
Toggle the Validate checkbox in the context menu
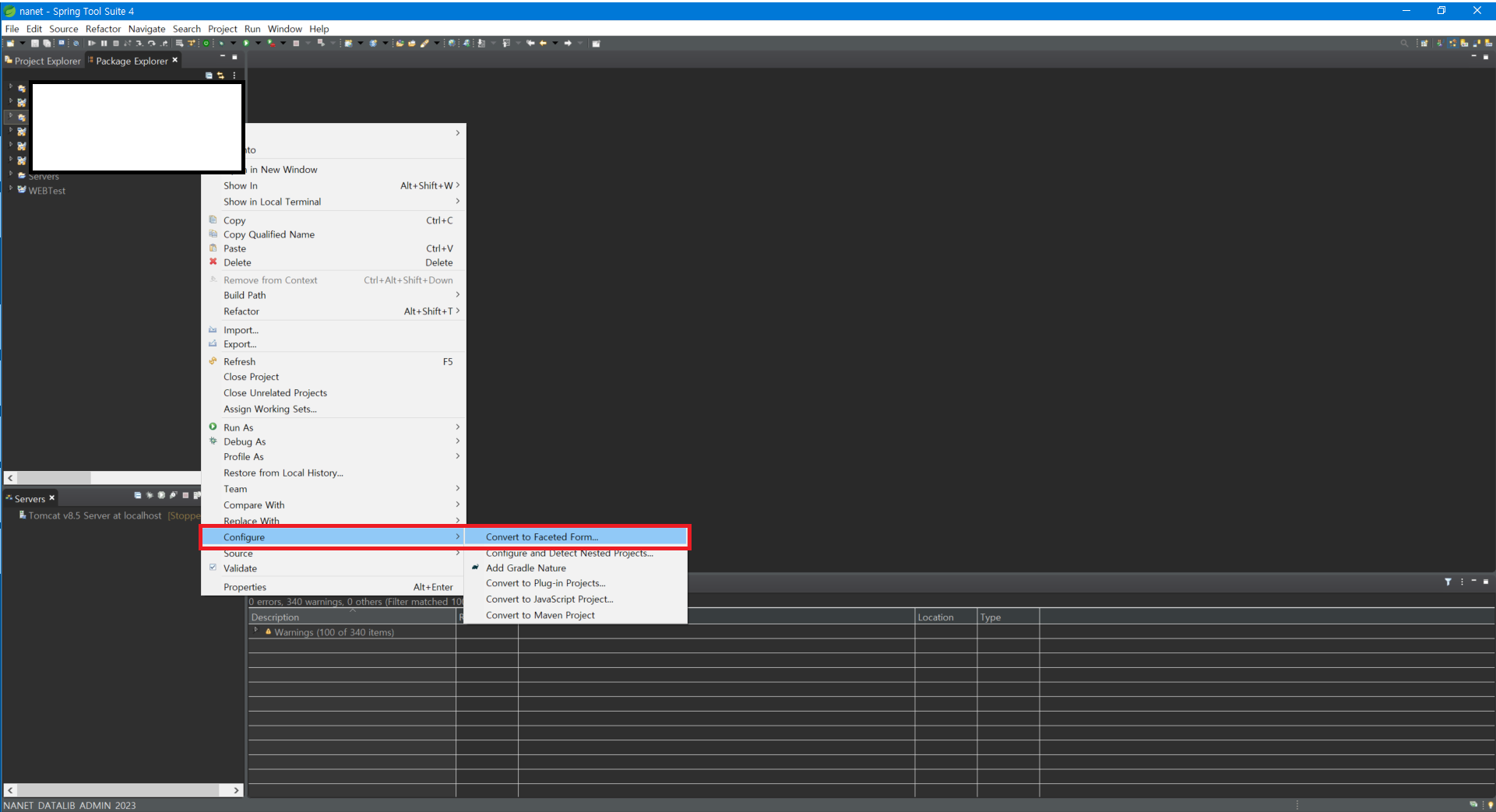(213, 568)
